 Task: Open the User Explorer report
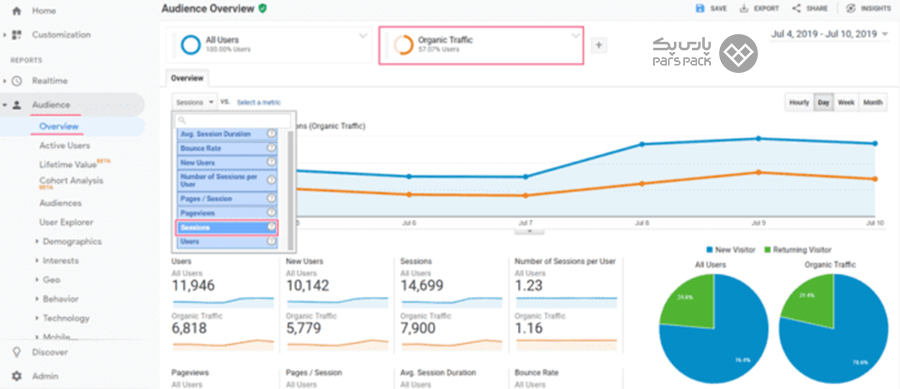point(66,222)
